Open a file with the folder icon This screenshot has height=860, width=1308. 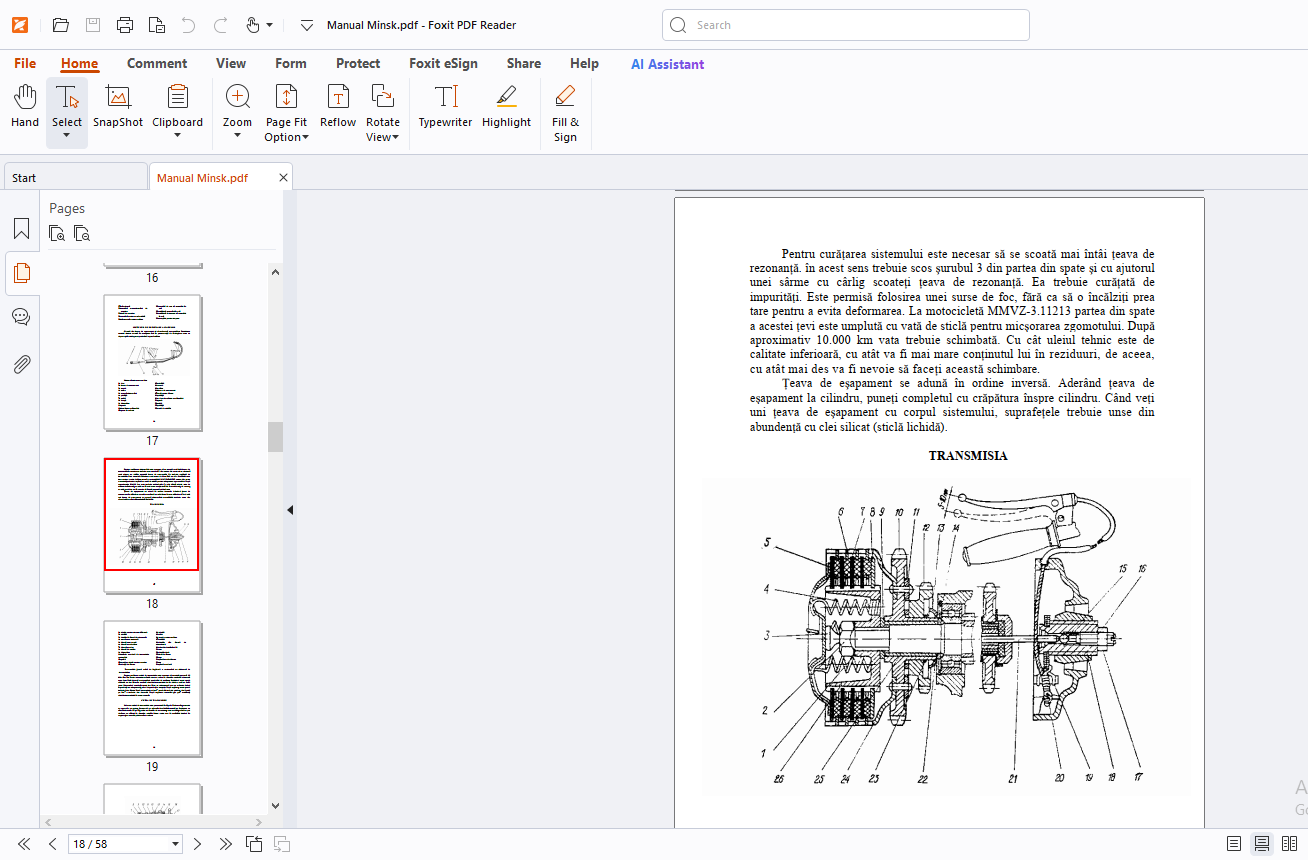[x=60, y=25]
